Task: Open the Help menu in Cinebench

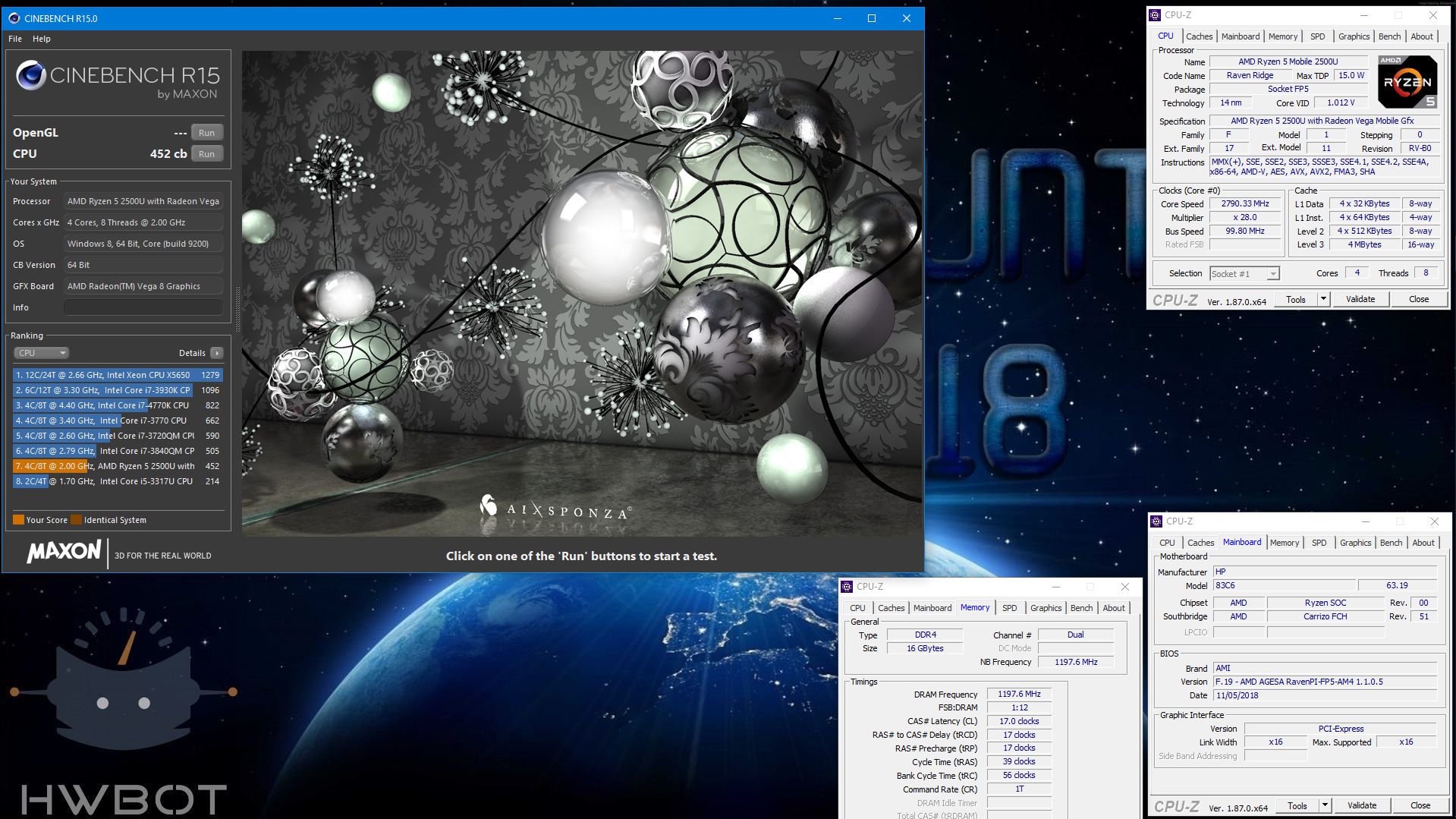Action: [42, 39]
